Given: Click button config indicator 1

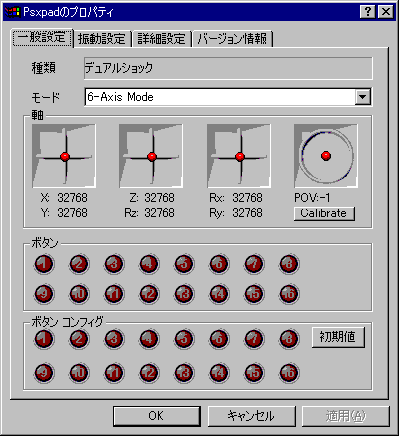Looking at the screenshot, I should click(44, 339).
